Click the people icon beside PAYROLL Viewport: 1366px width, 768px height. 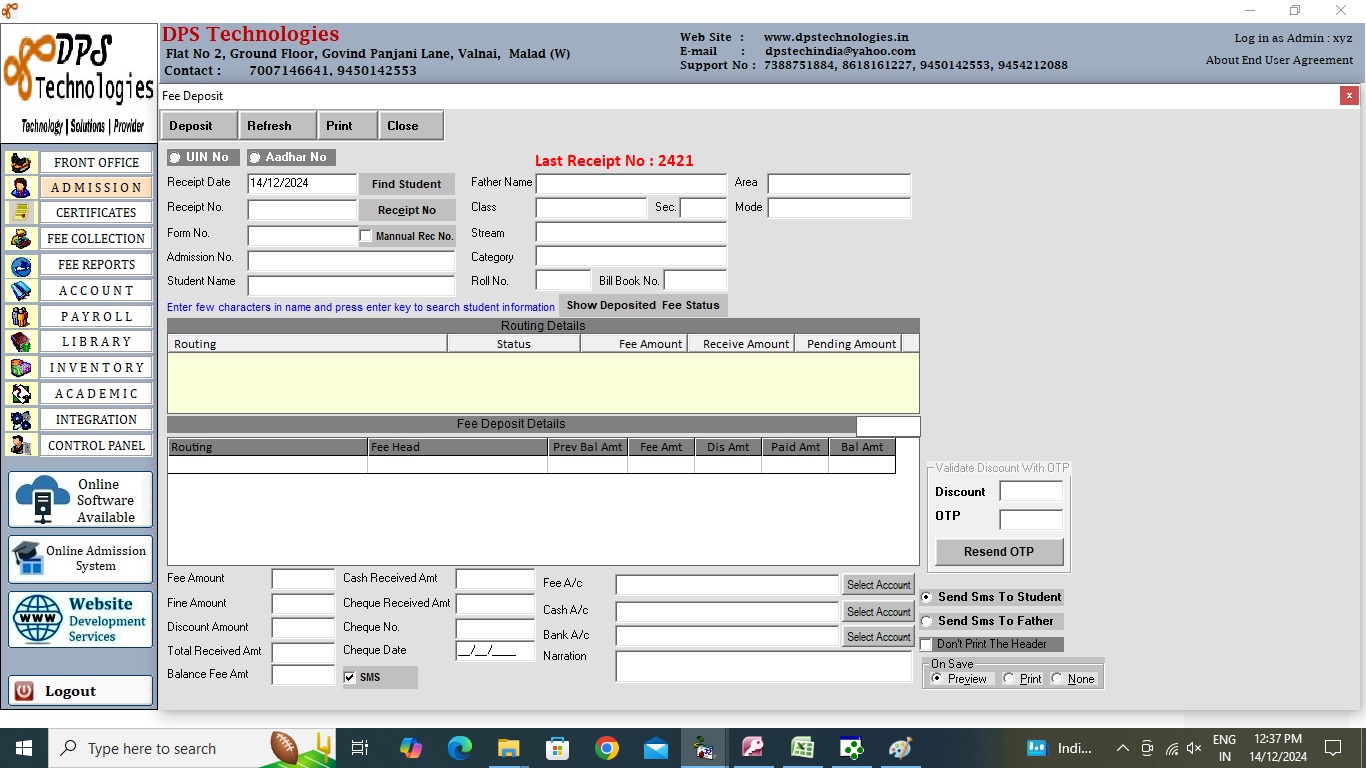click(x=21, y=317)
